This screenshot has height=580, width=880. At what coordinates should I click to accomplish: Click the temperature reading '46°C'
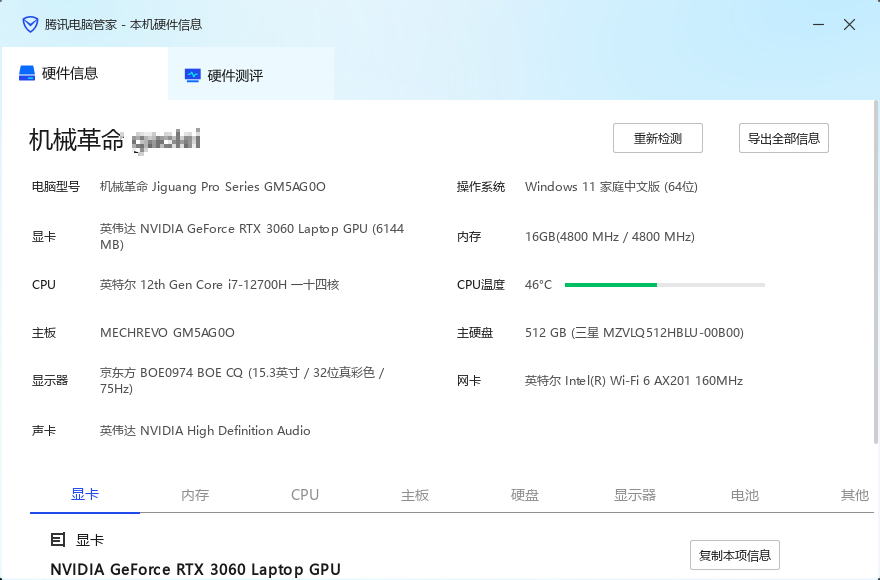pos(538,285)
